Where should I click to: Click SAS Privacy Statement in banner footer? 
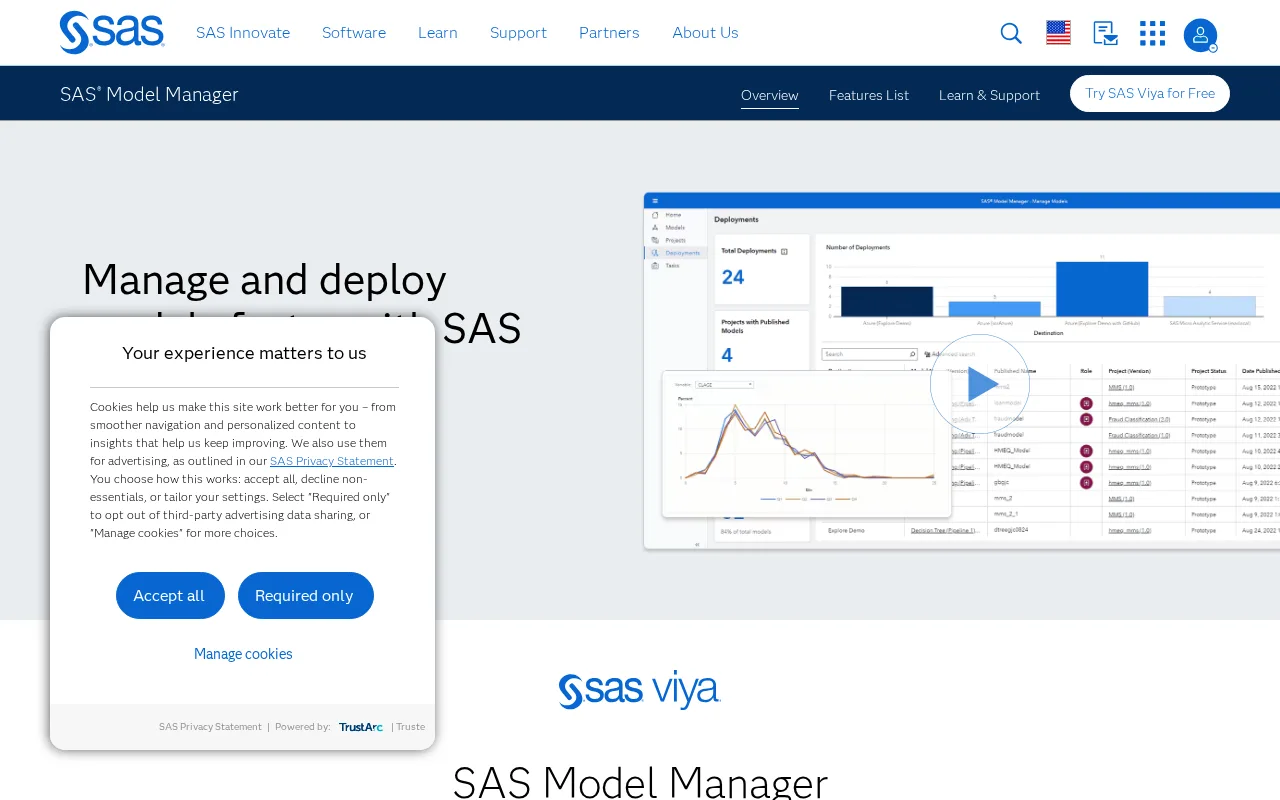pyautogui.click(x=210, y=727)
